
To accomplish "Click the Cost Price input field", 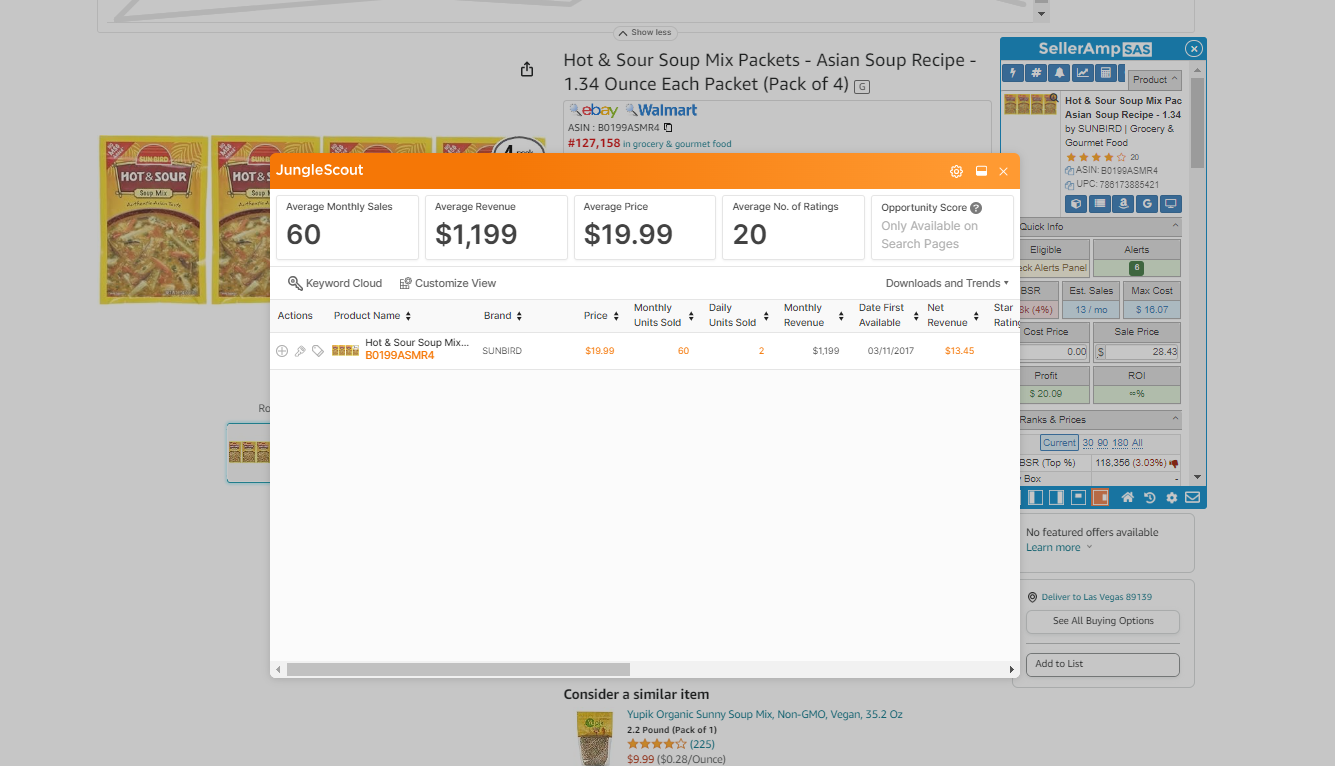I will (x=1052, y=352).
